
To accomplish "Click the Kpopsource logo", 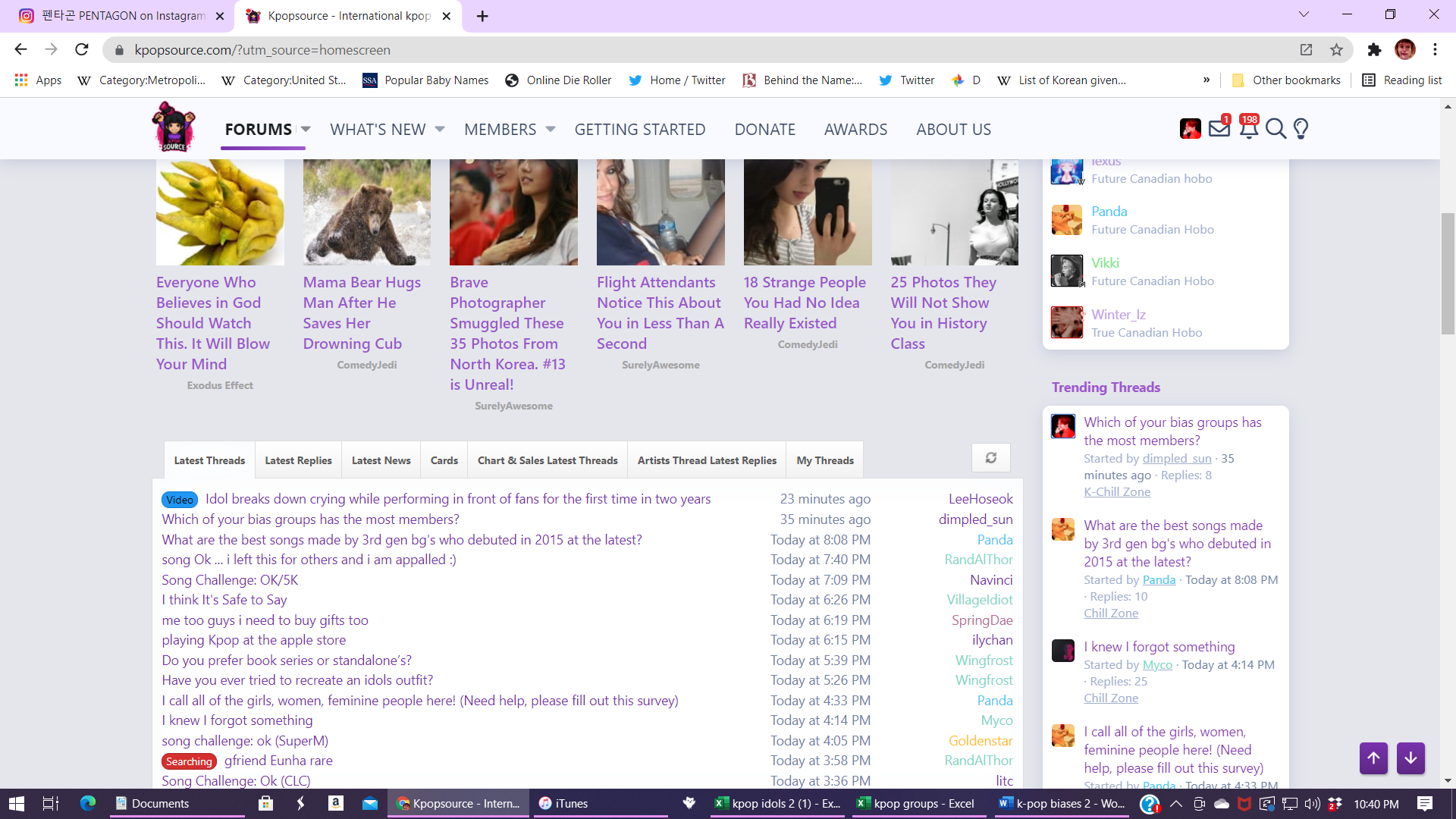I will point(174,127).
